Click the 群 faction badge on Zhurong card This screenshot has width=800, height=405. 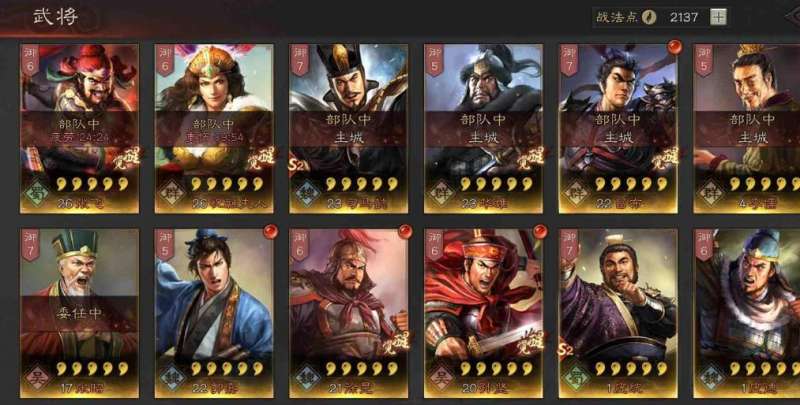point(169,193)
